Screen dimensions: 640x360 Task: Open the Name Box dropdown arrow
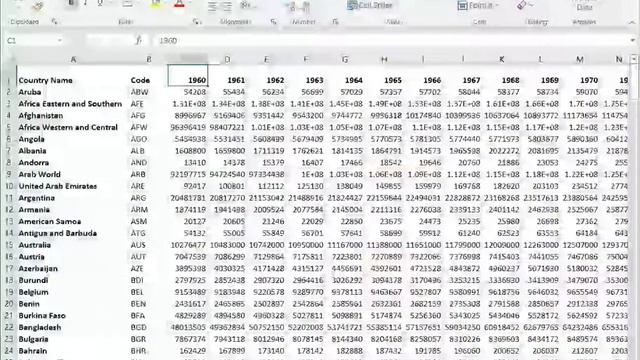[x=60, y=40]
